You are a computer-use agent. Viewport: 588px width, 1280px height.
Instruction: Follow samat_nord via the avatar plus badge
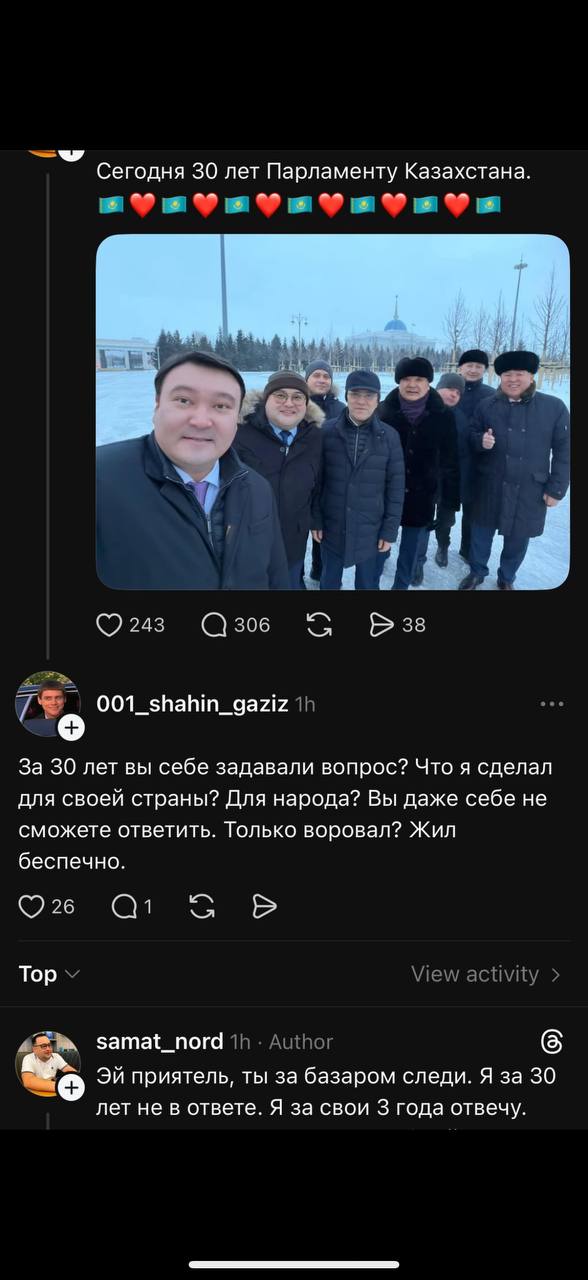pyautogui.click(x=71, y=1087)
